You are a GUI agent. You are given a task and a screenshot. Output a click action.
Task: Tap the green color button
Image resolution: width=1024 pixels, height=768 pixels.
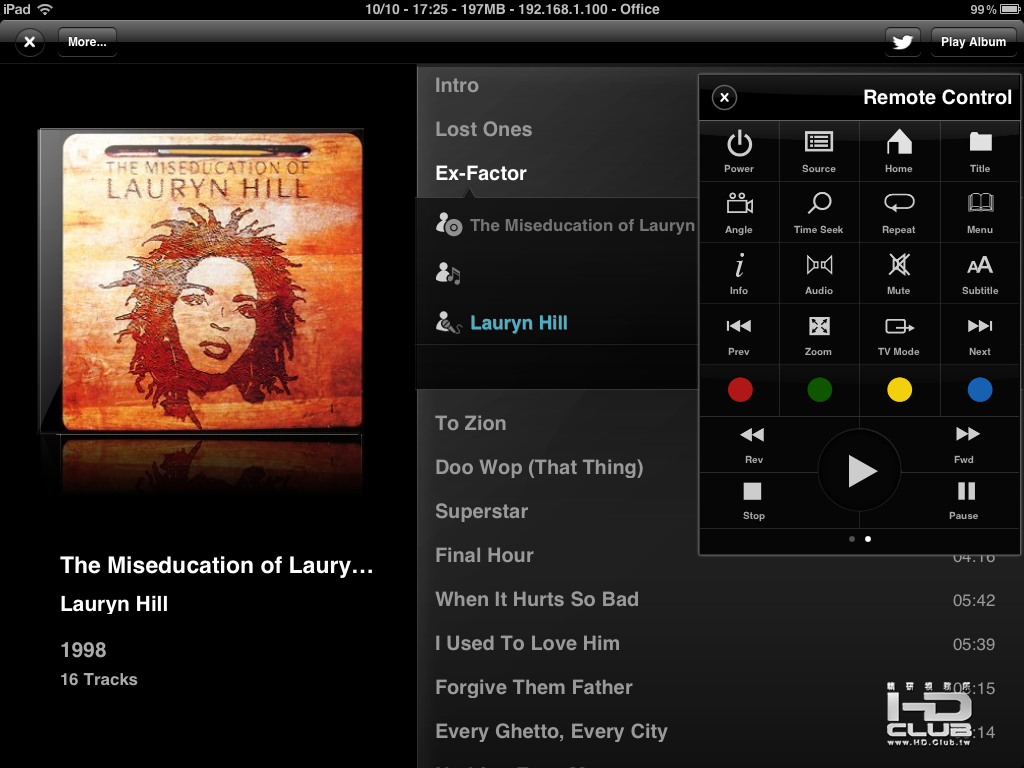[x=820, y=390]
